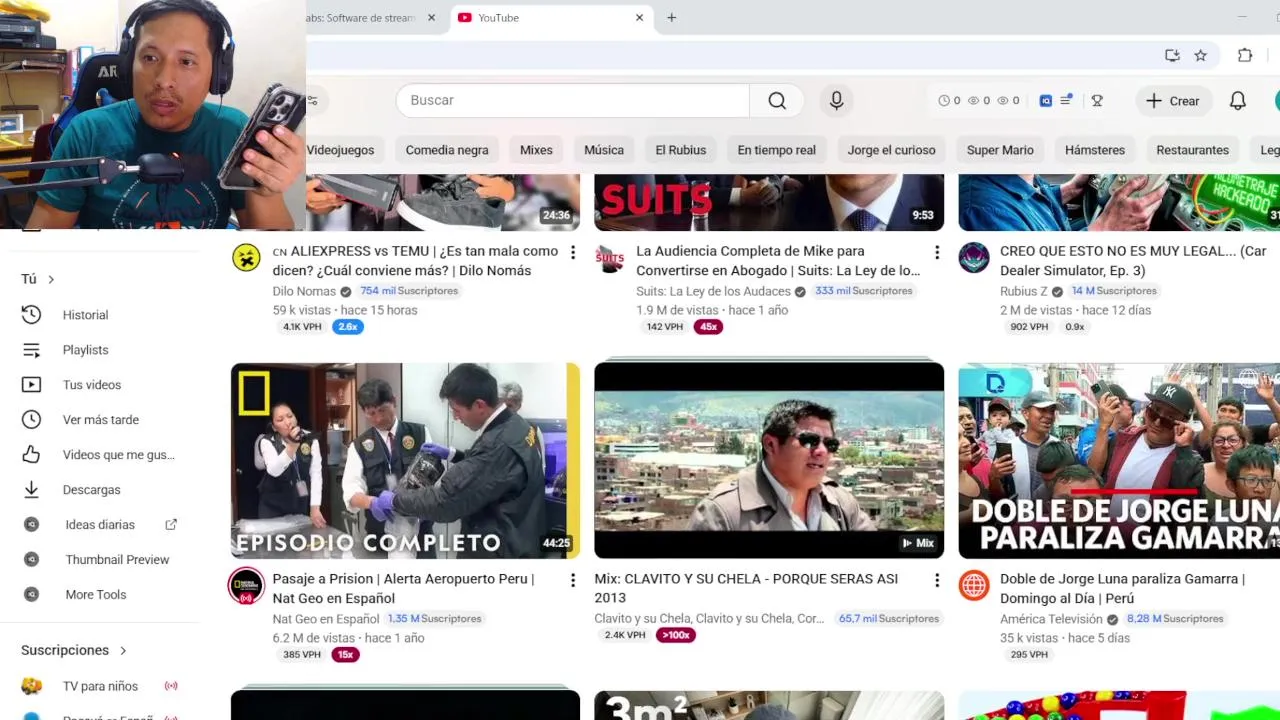Open options menu for AliExpress vs Temu video

(573, 252)
